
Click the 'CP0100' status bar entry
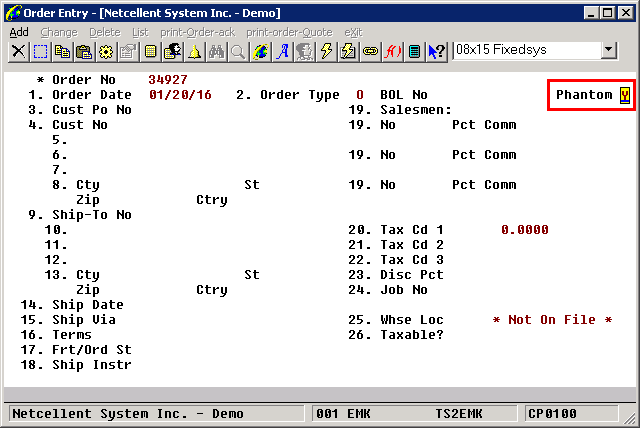click(x=552, y=414)
